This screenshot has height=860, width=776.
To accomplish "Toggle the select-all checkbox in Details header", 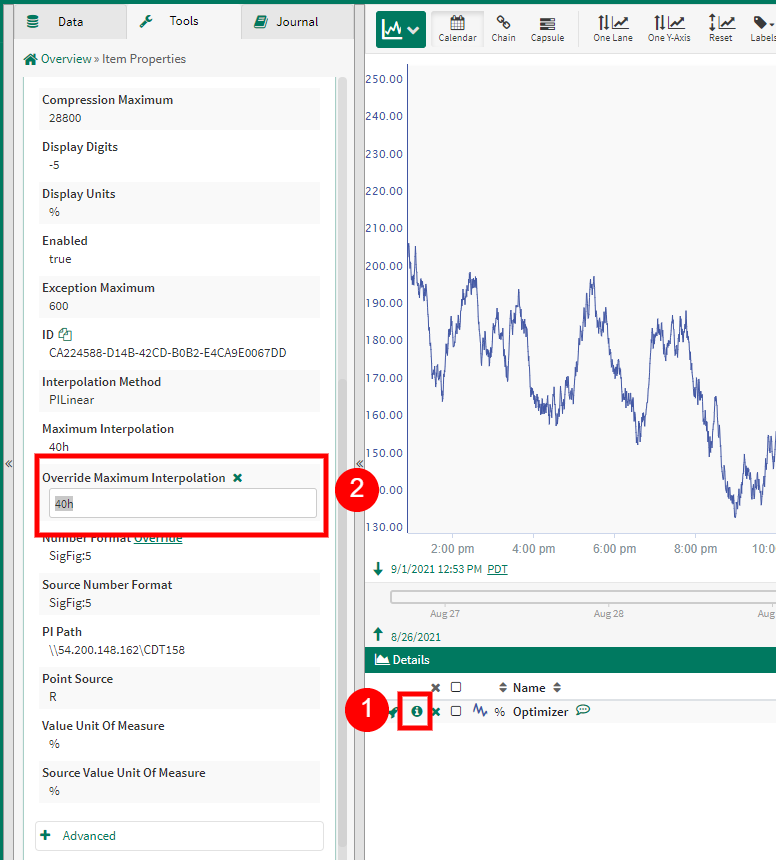I will coord(456,687).
